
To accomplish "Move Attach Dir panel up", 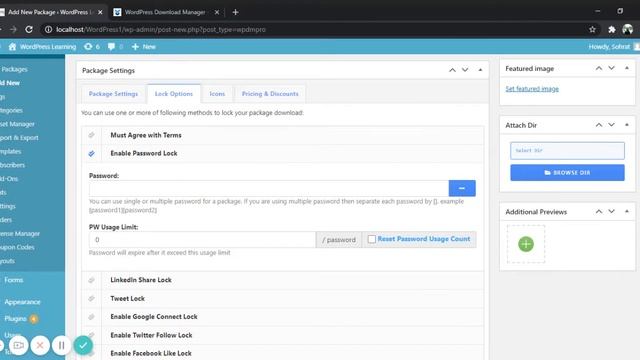I will [x=599, y=125].
